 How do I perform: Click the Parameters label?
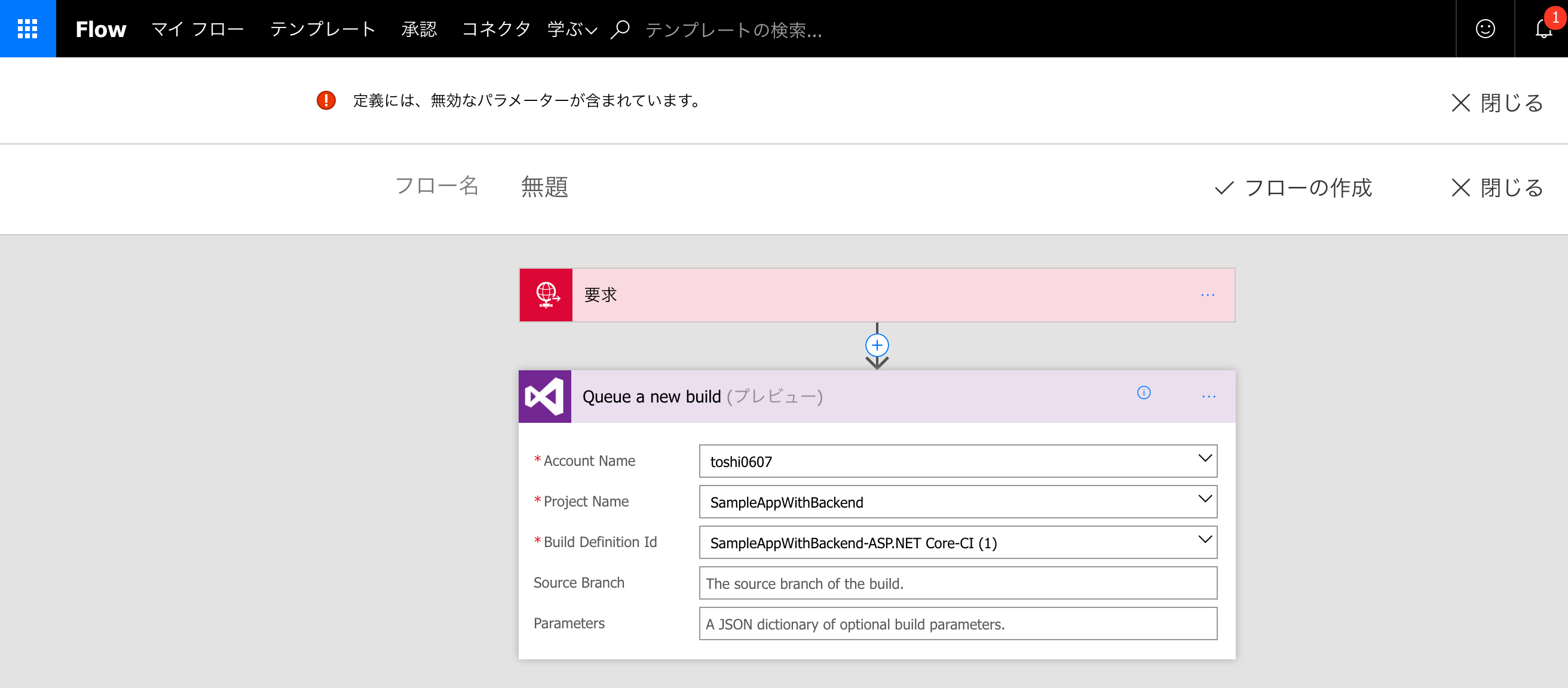(x=569, y=623)
